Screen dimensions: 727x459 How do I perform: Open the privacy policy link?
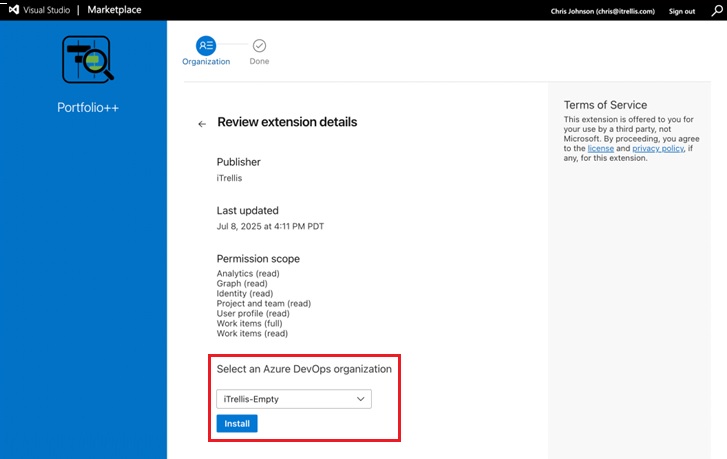pyautogui.click(x=658, y=148)
